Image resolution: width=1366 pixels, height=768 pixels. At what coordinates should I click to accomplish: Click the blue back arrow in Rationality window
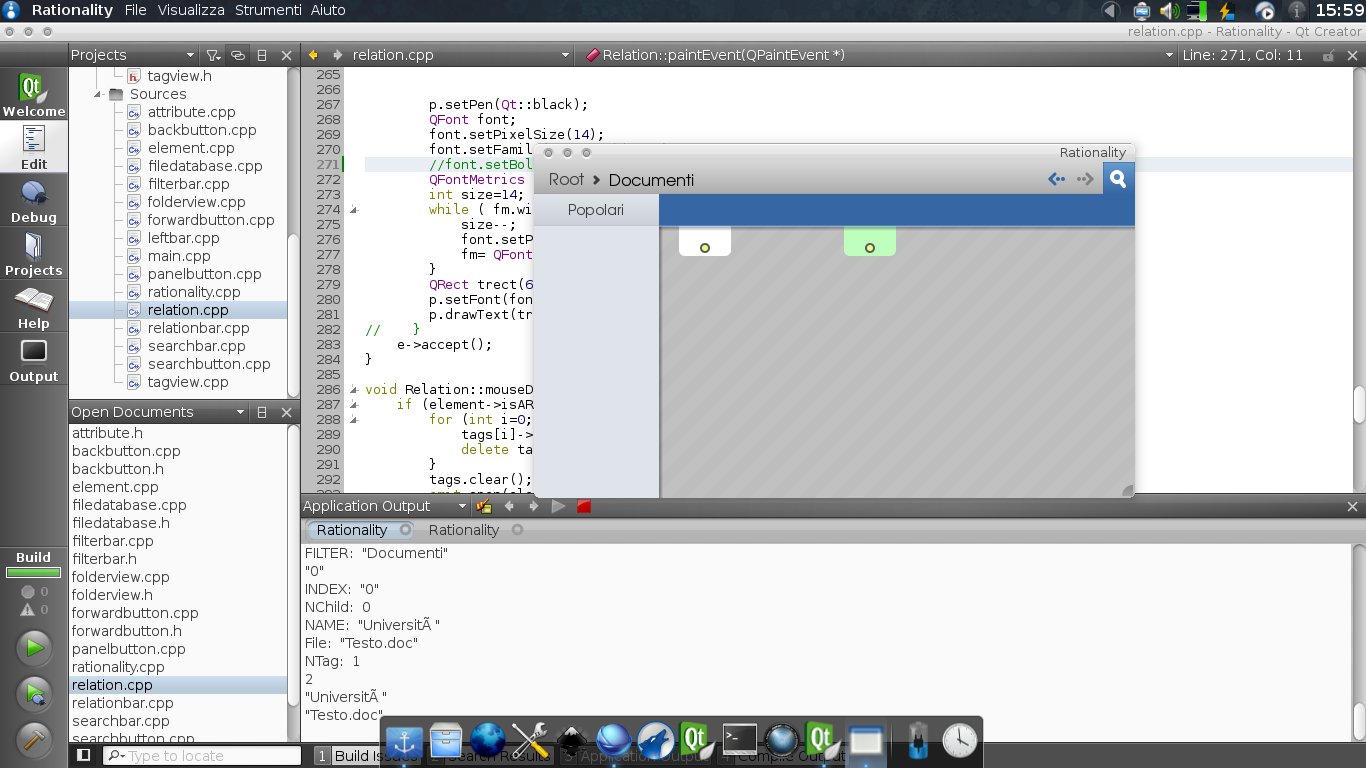click(1056, 179)
